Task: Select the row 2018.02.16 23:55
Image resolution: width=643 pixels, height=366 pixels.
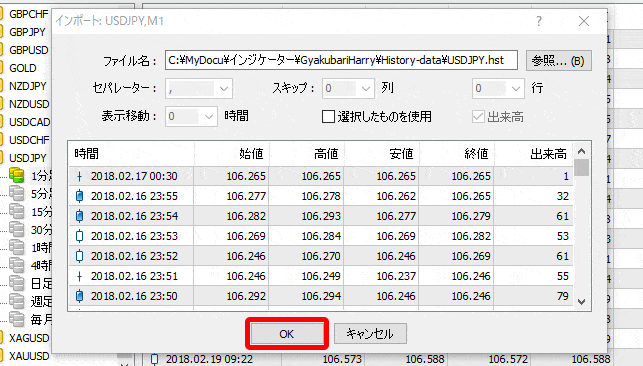Action: point(321,196)
